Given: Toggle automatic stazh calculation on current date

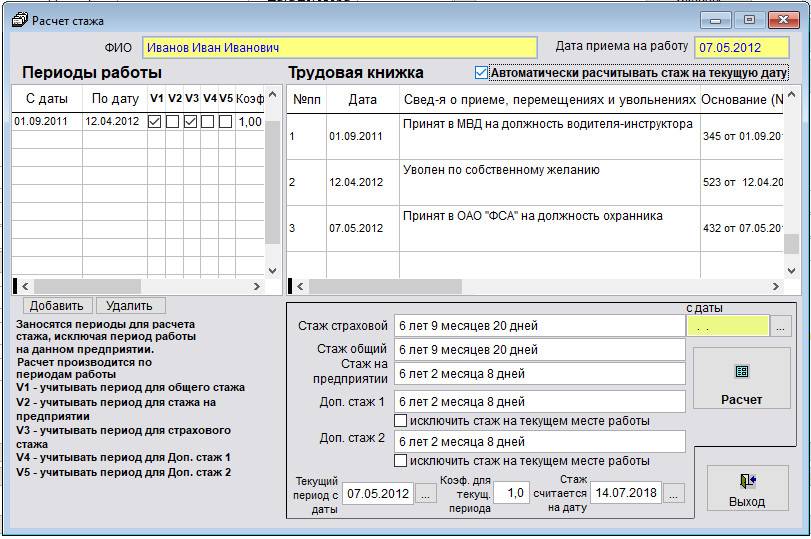Looking at the screenshot, I should click(482, 73).
